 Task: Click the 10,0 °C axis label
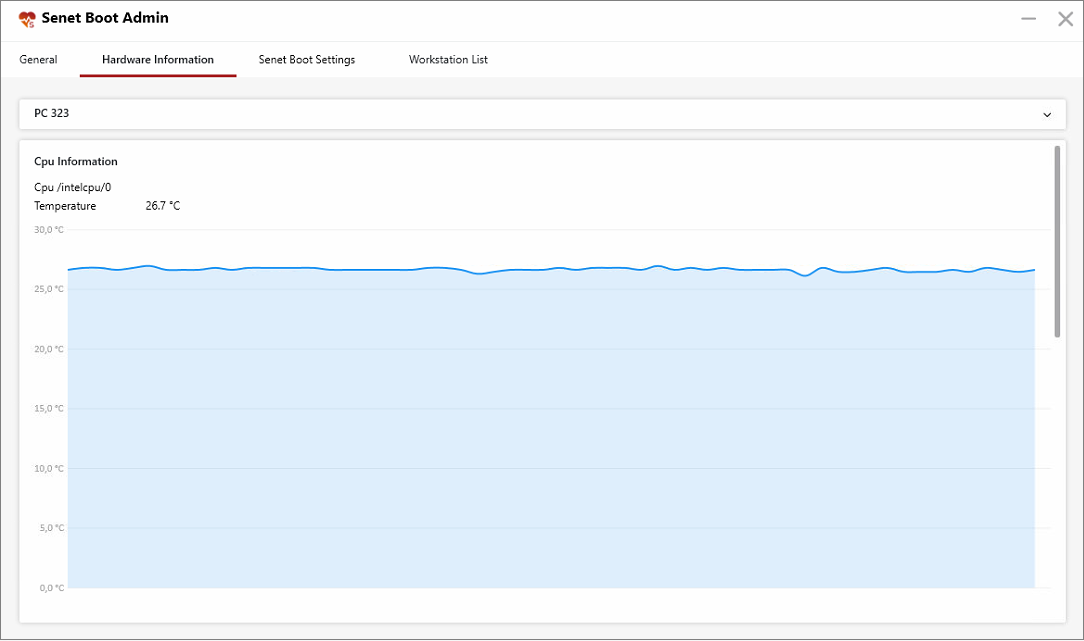coord(49,469)
